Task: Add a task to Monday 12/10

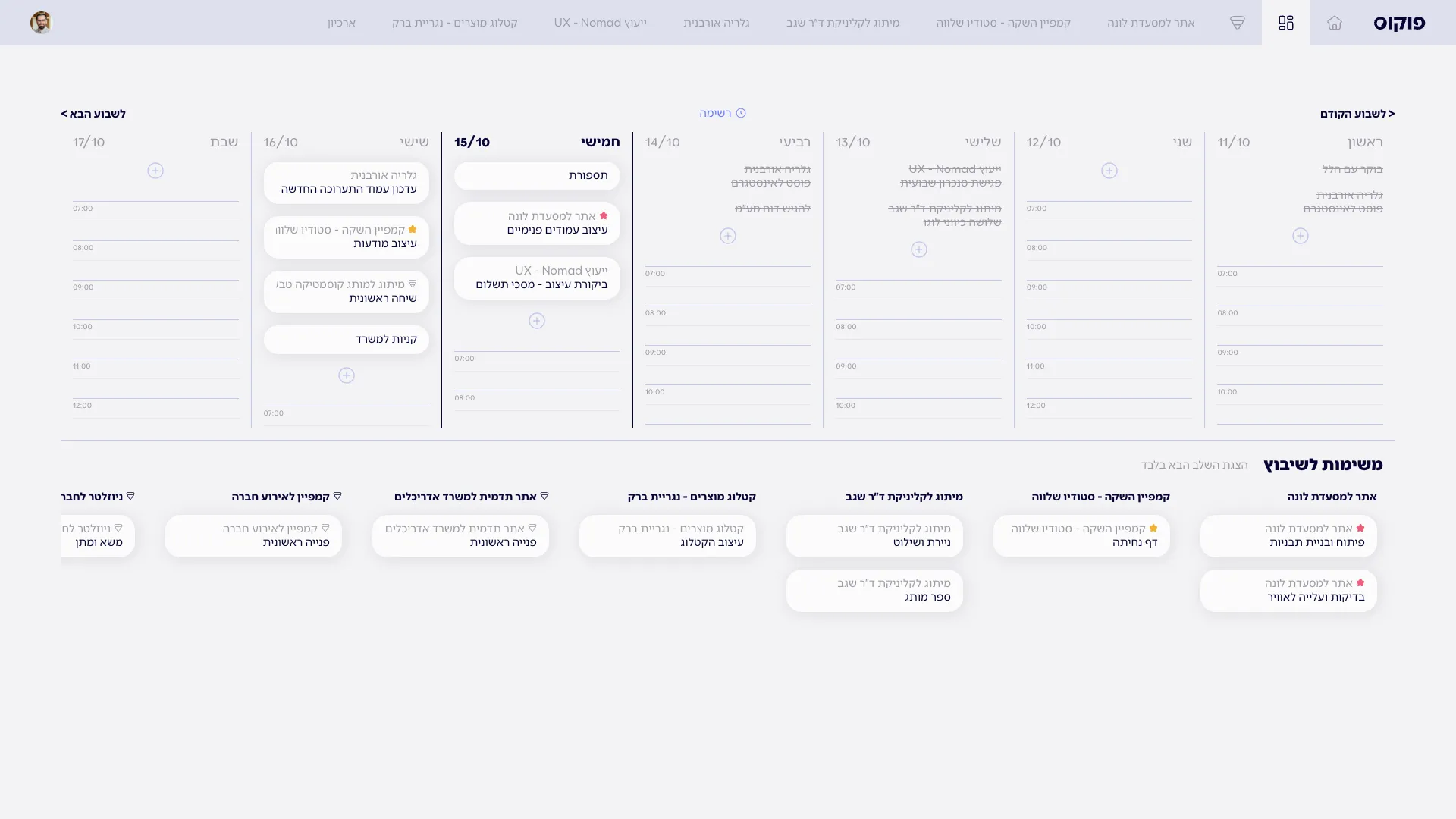Action: 1109,171
